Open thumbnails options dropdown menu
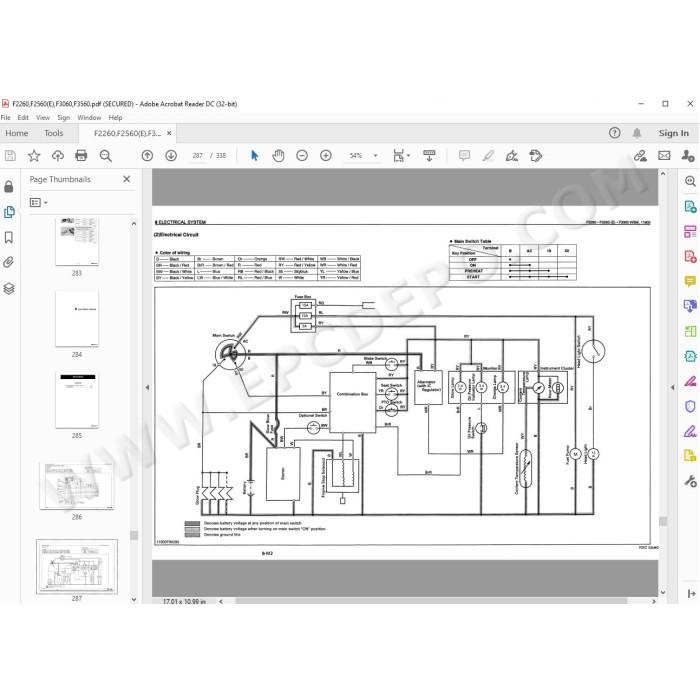The image size is (700, 700). coord(38,203)
